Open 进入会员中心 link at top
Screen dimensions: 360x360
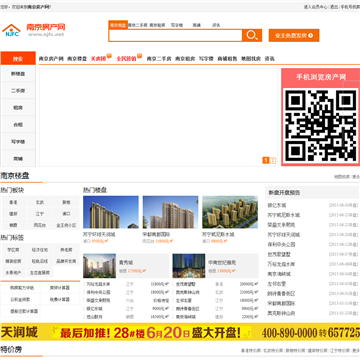(315, 7)
